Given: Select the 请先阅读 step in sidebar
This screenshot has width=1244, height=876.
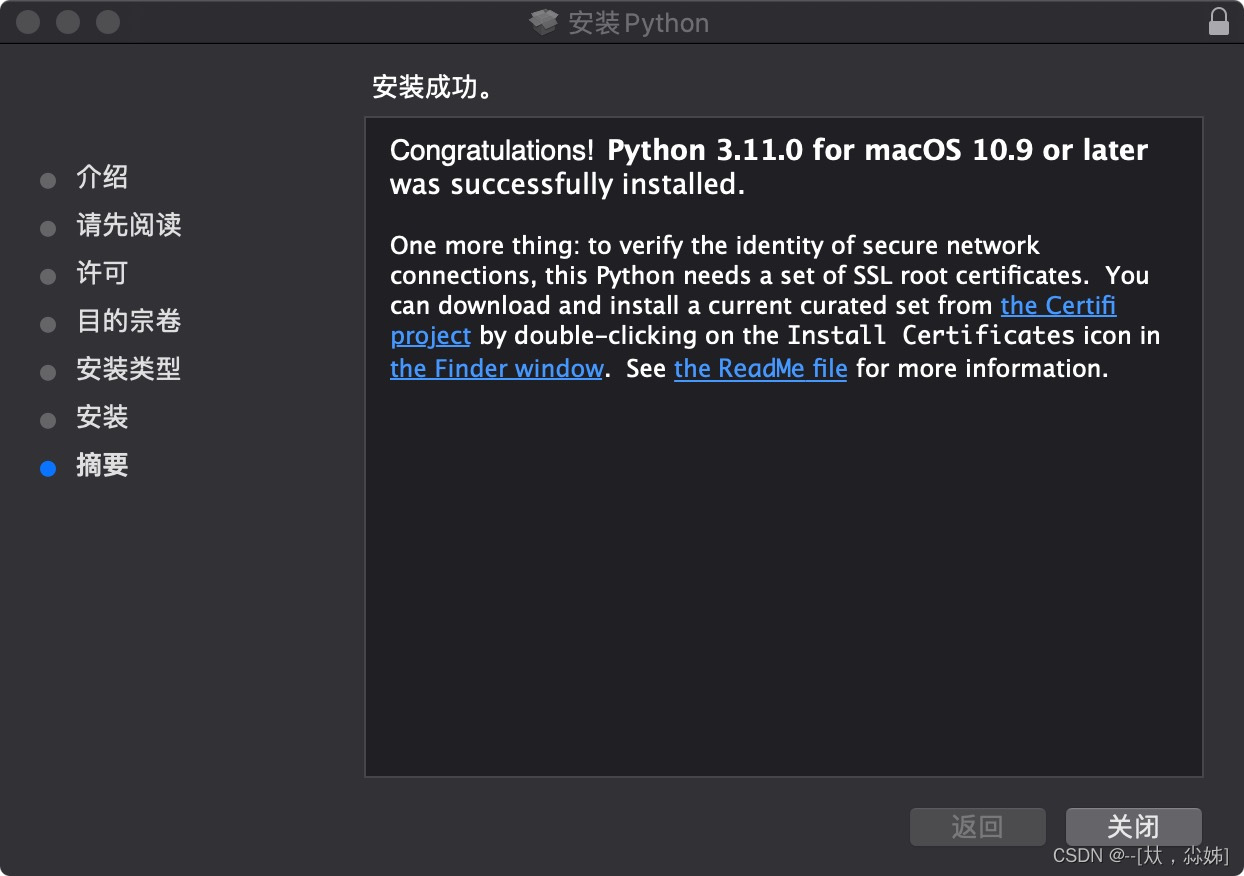Looking at the screenshot, I should coord(128,226).
